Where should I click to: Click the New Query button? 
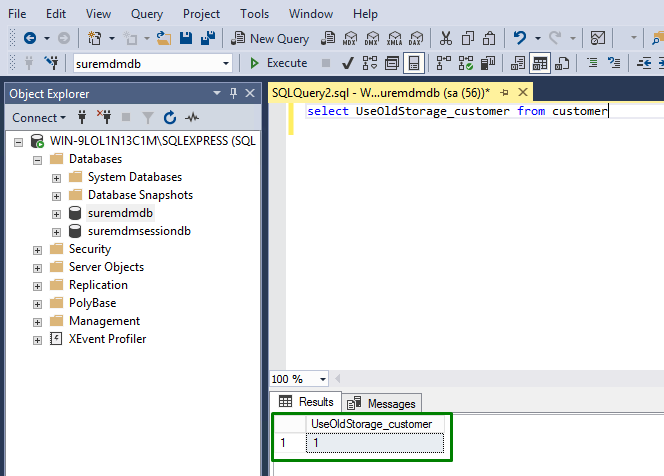coord(270,39)
